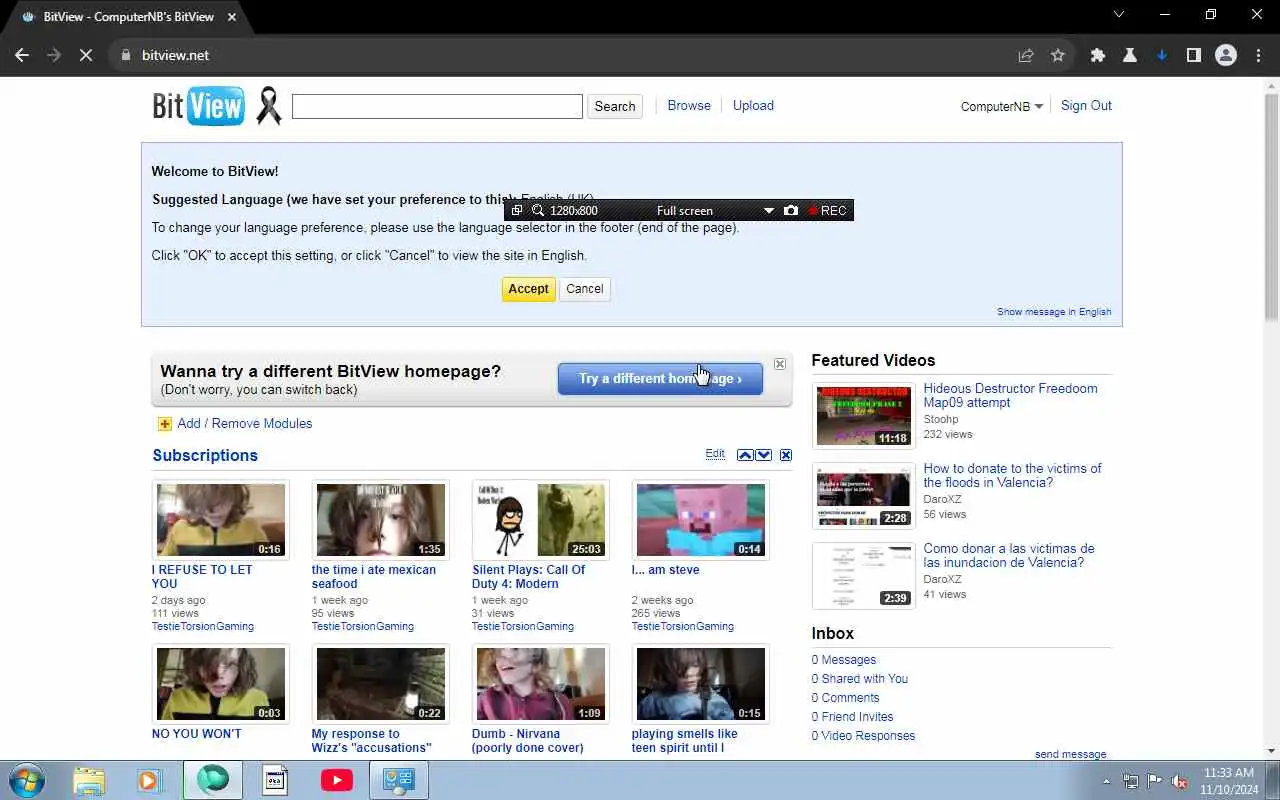This screenshot has width=1280, height=800.
Task: Open Add / Remove Modules link
Action: coord(245,423)
